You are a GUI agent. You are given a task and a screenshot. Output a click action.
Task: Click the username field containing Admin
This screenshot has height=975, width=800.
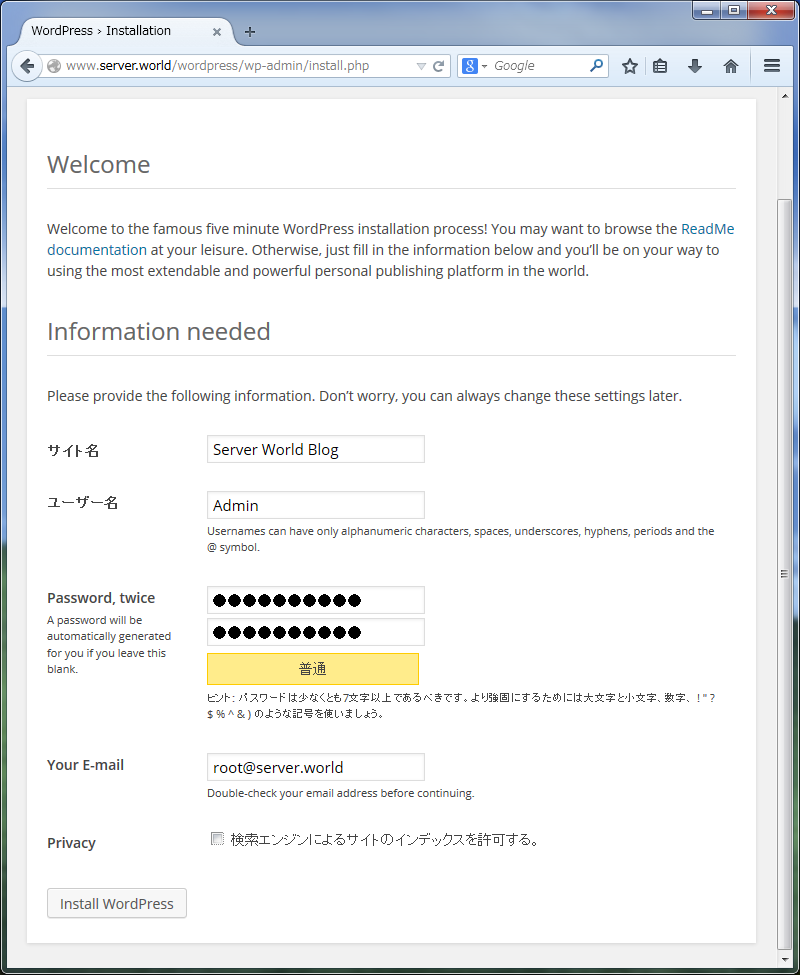point(316,505)
